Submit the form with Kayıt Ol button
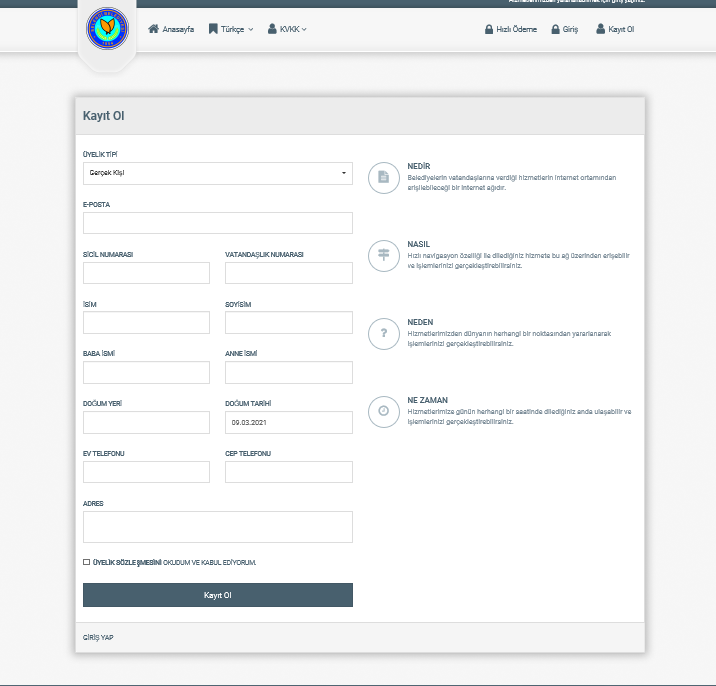The image size is (716, 686). pos(218,595)
